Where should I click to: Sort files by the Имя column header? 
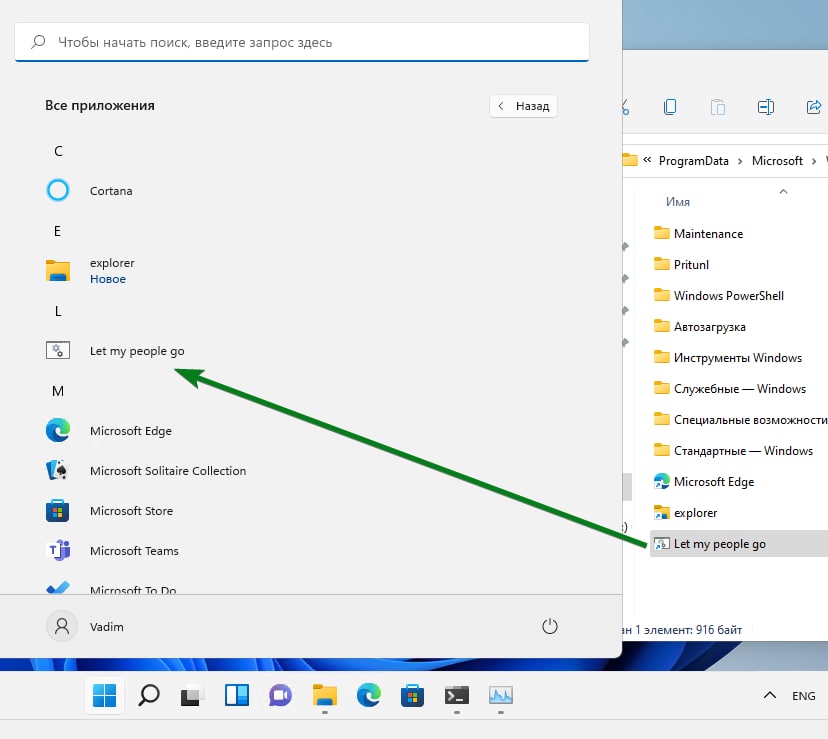(678, 202)
